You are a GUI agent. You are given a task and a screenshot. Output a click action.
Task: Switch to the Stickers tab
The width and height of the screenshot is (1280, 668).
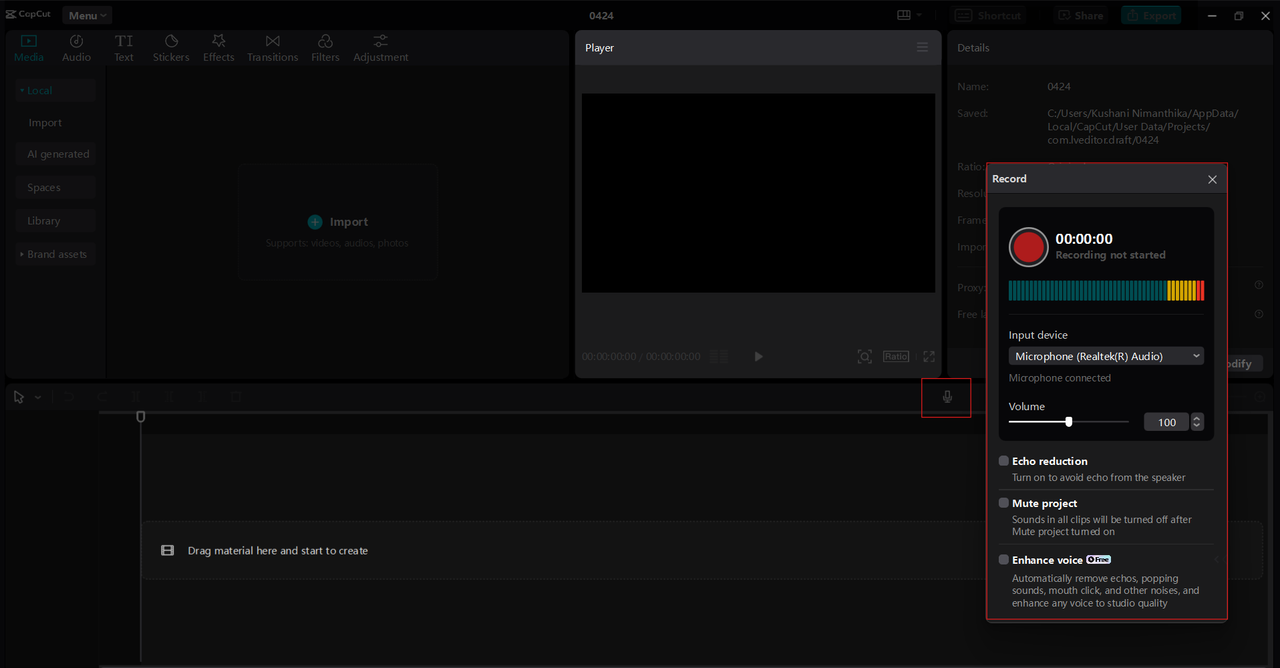(x=171, y=48)
